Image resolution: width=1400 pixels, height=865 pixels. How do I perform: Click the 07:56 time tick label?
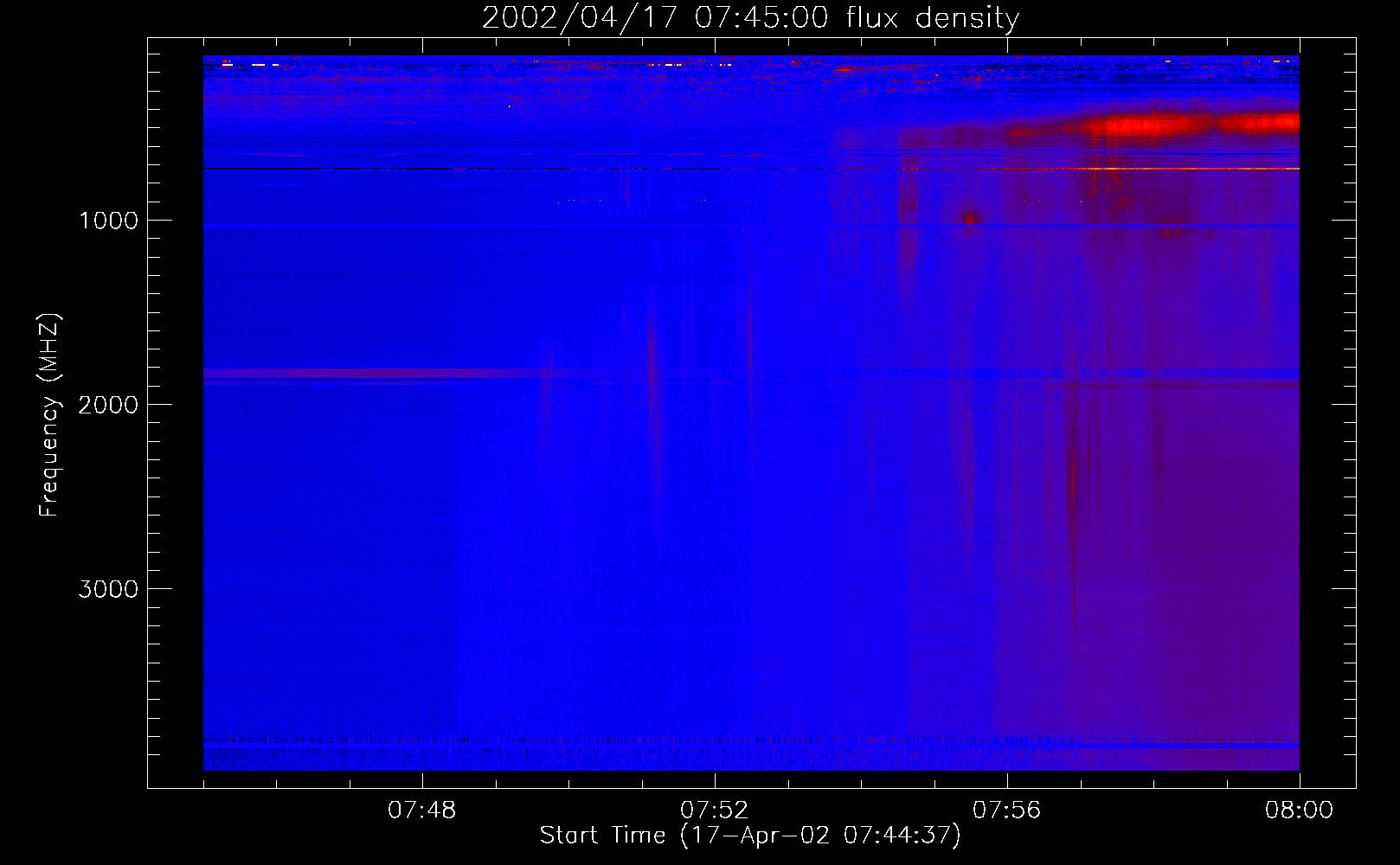coord(1007,811)
